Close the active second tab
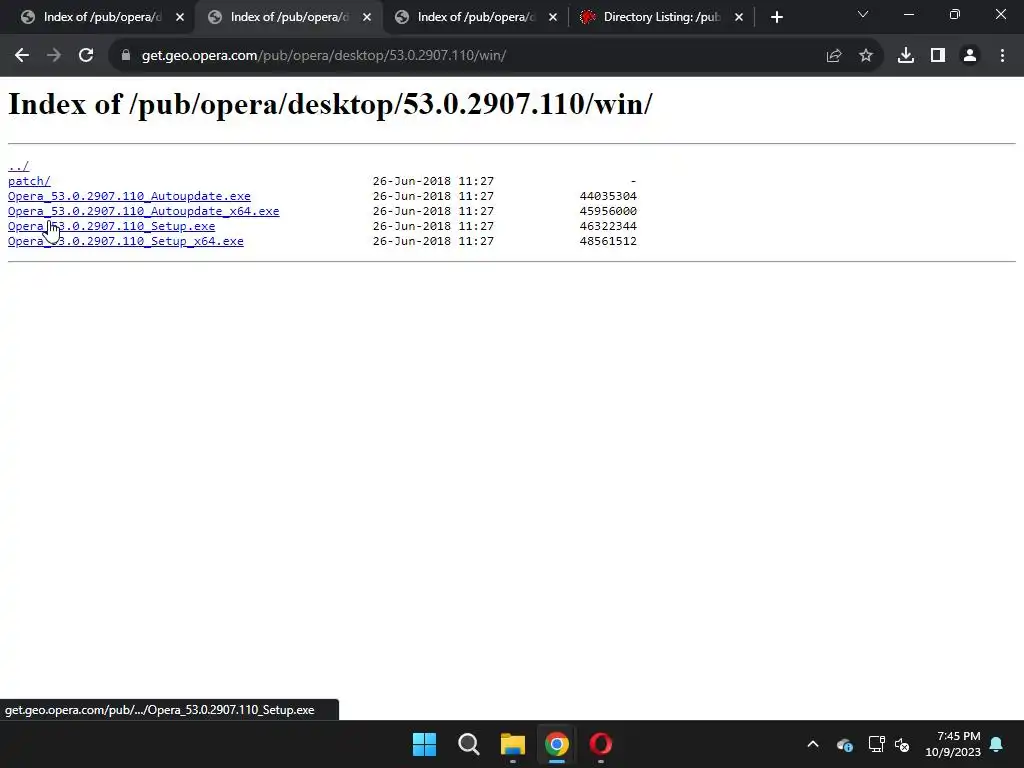1024x768 pixels. pos(366,17)
